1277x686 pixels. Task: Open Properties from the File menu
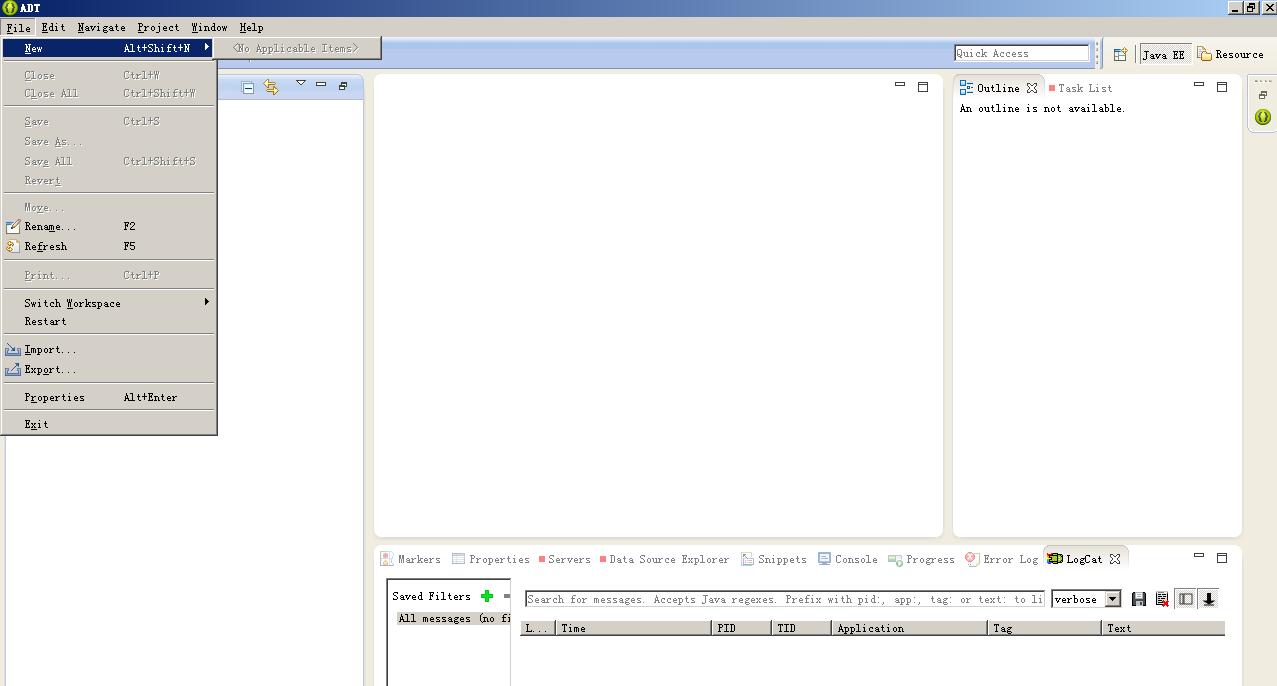108,398
